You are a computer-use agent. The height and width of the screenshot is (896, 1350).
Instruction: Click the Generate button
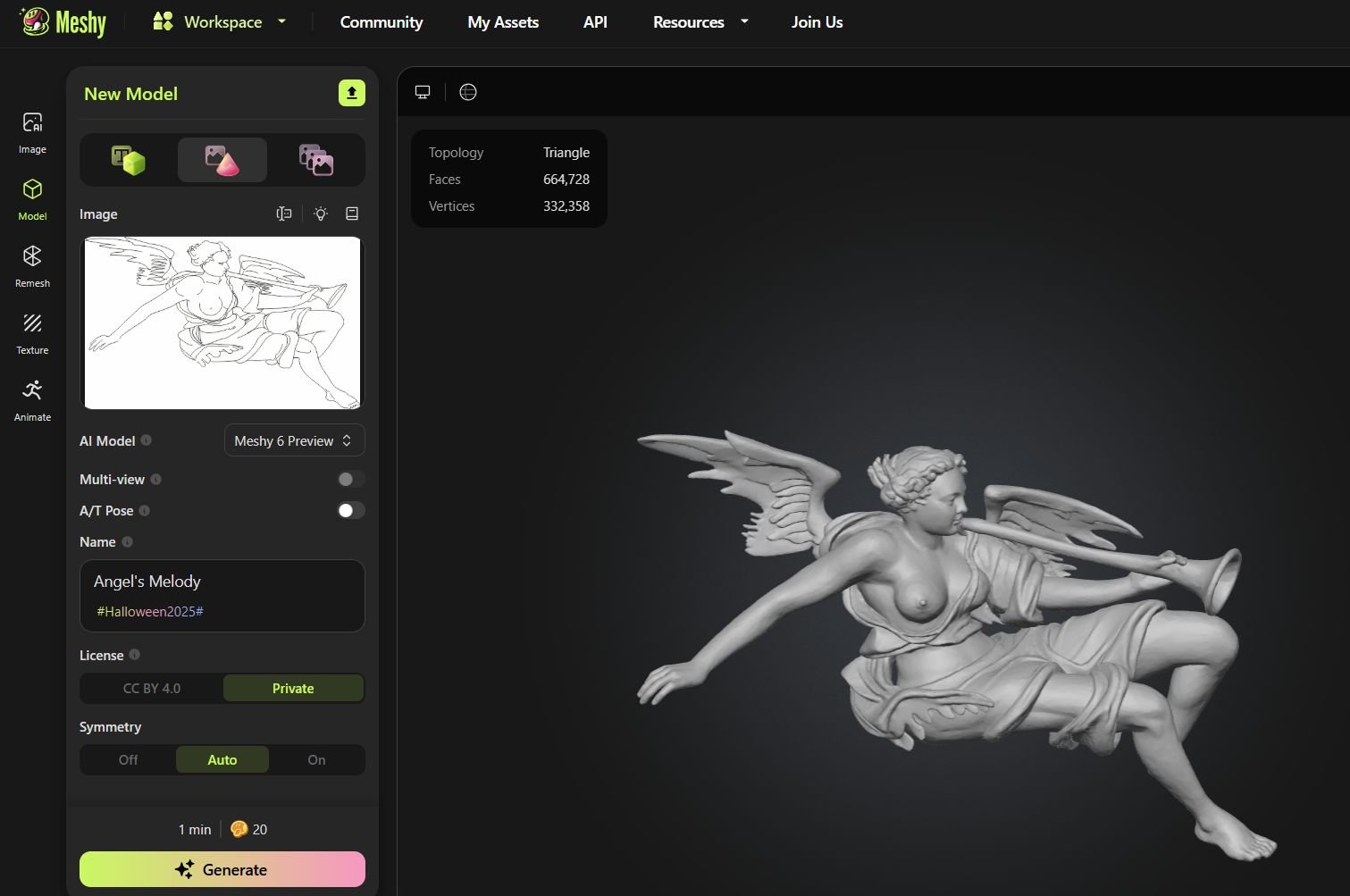222,869
